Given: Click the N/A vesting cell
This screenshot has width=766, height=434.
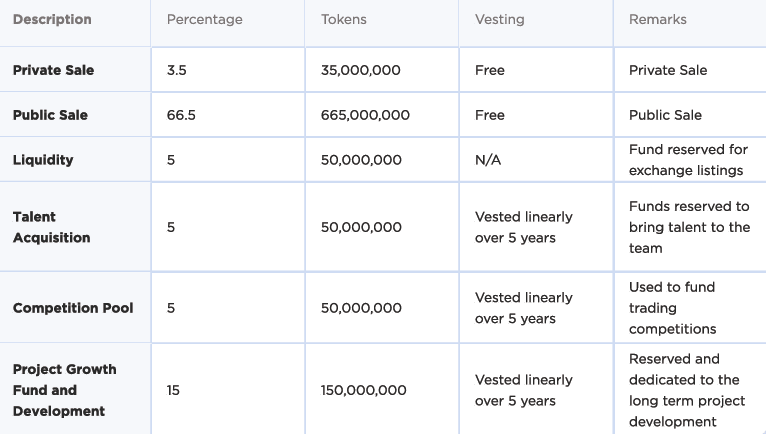Looking at the screenshot, I should (488, 160).
